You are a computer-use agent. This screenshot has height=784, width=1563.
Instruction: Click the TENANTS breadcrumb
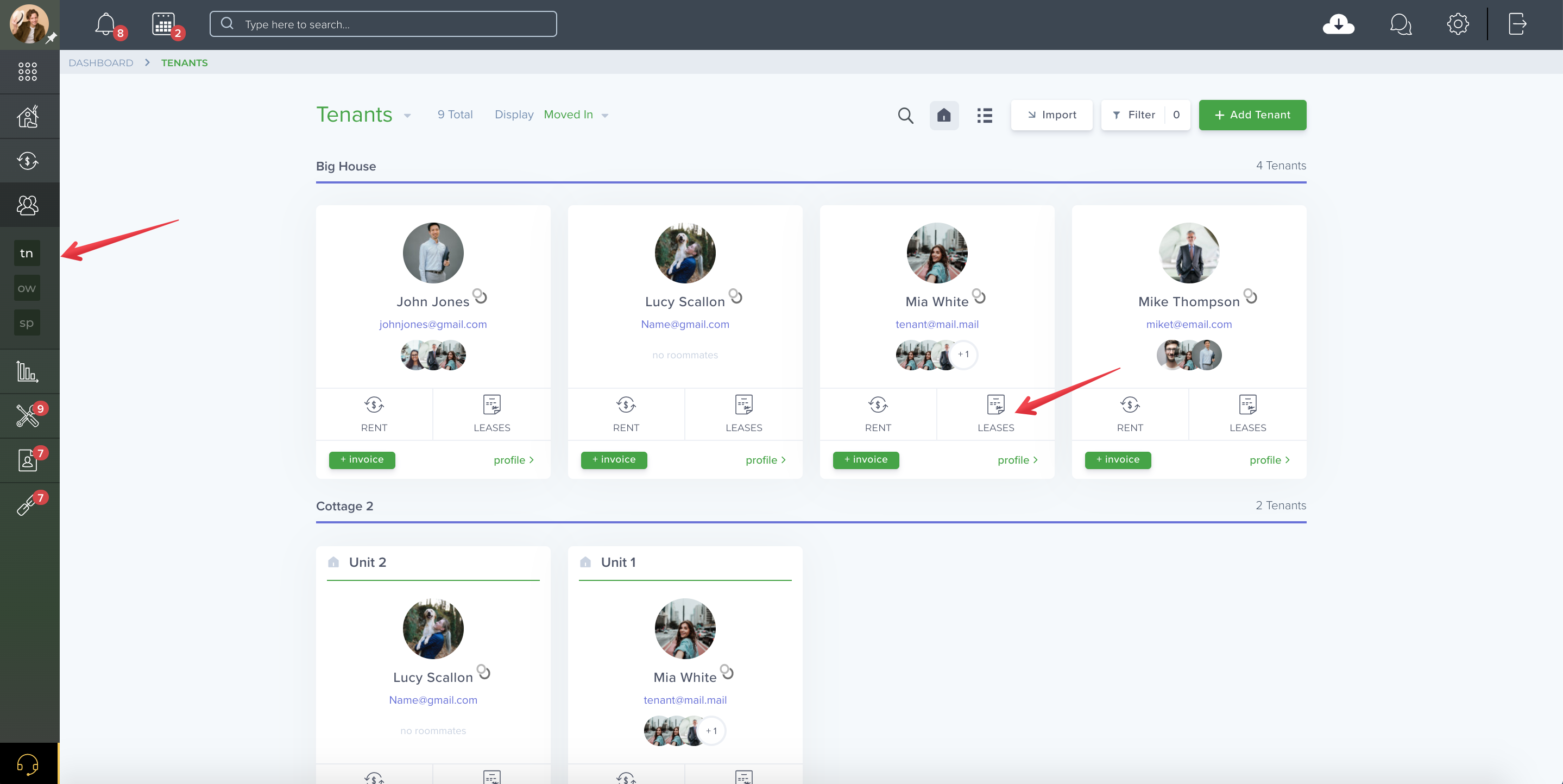185,62
